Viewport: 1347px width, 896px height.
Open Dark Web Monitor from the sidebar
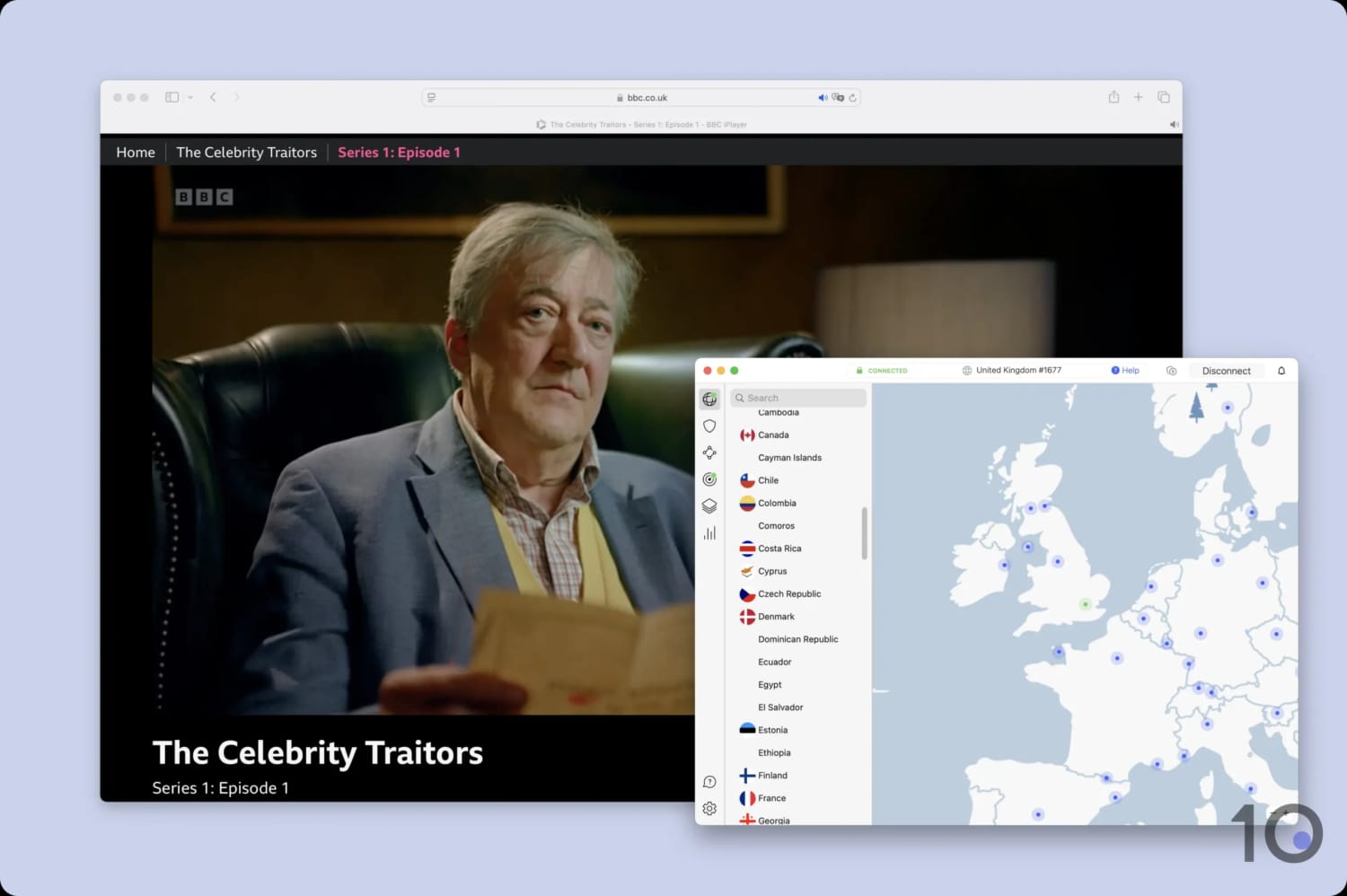pos(709,479)
